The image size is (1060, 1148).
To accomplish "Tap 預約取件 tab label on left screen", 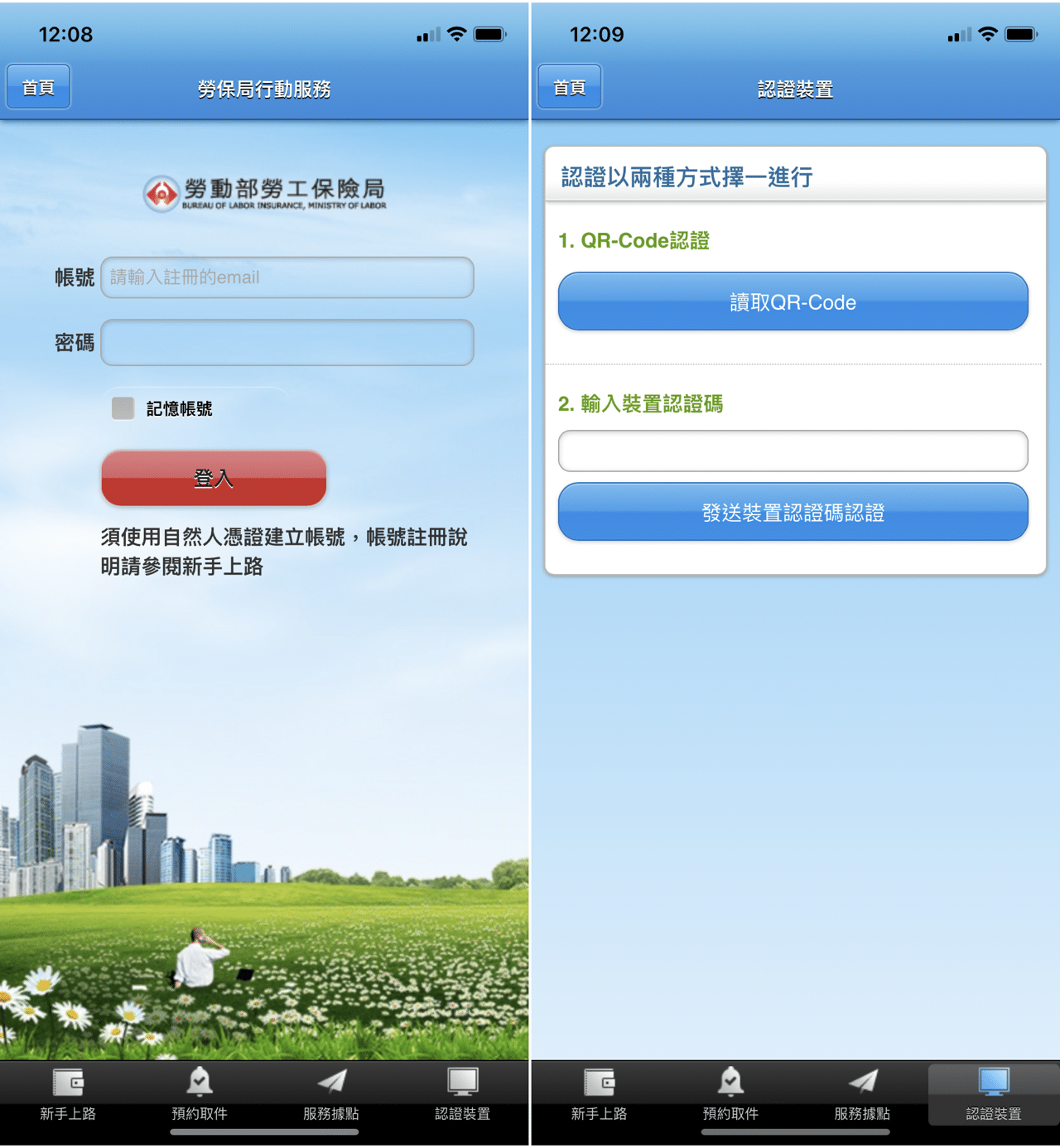I will point(200,1114).
